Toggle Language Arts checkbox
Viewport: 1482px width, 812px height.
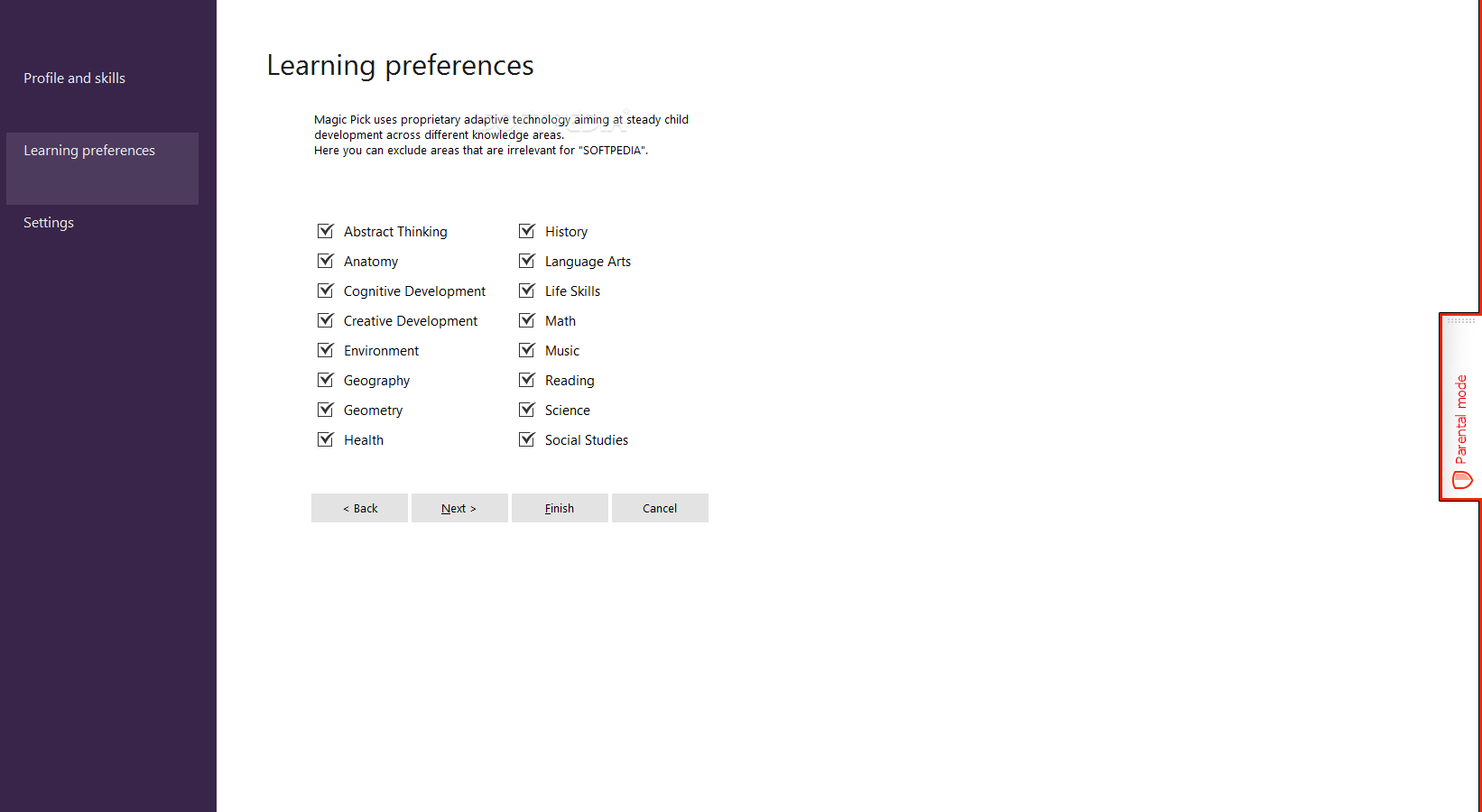tap(527, 261)
